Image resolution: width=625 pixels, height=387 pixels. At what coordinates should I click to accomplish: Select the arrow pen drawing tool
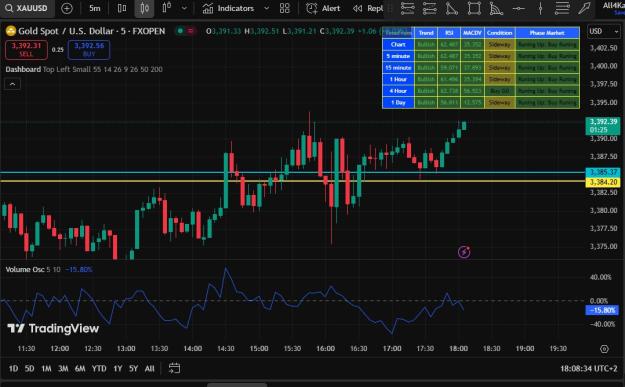[x=584, y=8]
